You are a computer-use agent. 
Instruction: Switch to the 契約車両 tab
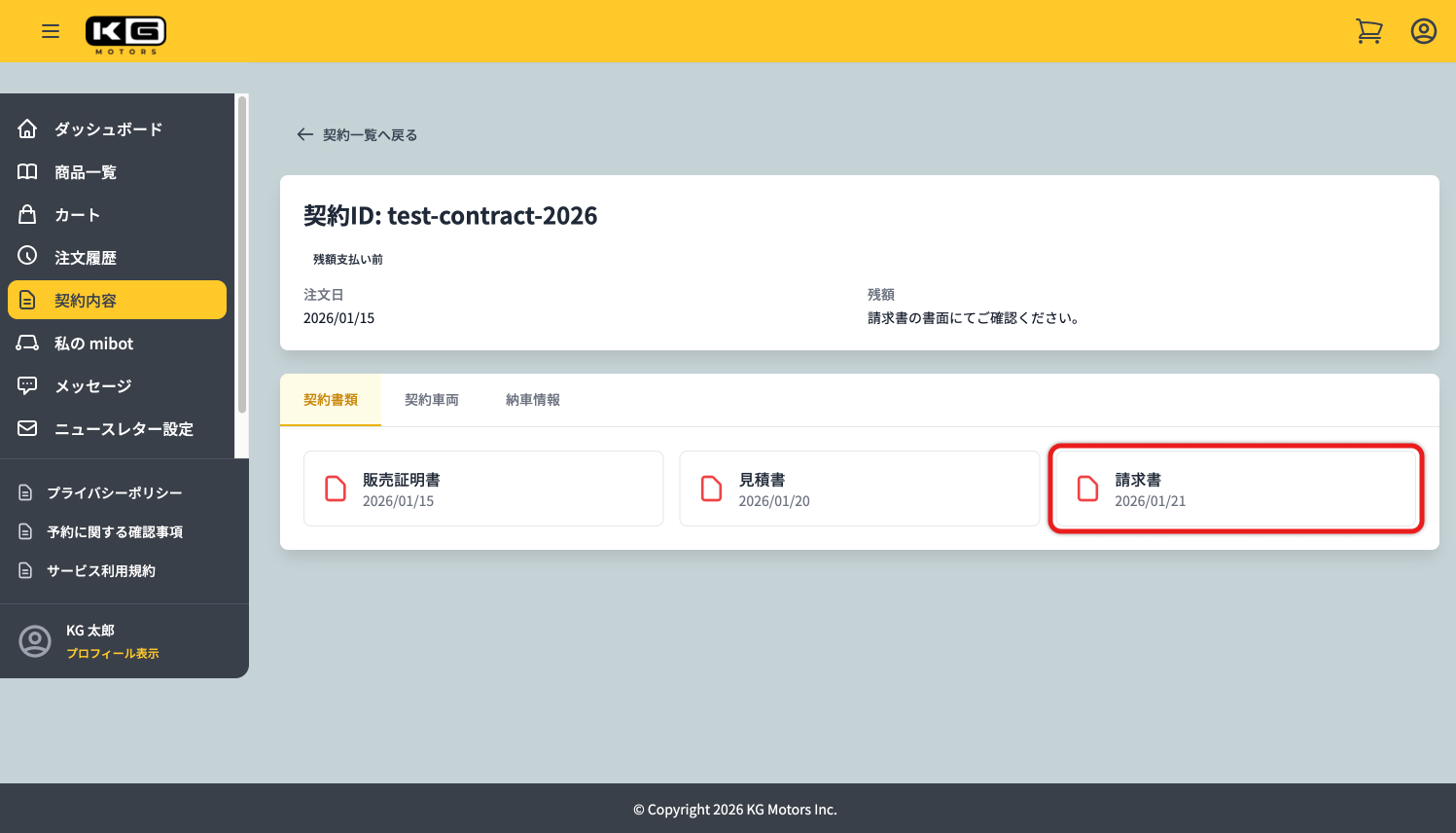(x=432, y=399)
